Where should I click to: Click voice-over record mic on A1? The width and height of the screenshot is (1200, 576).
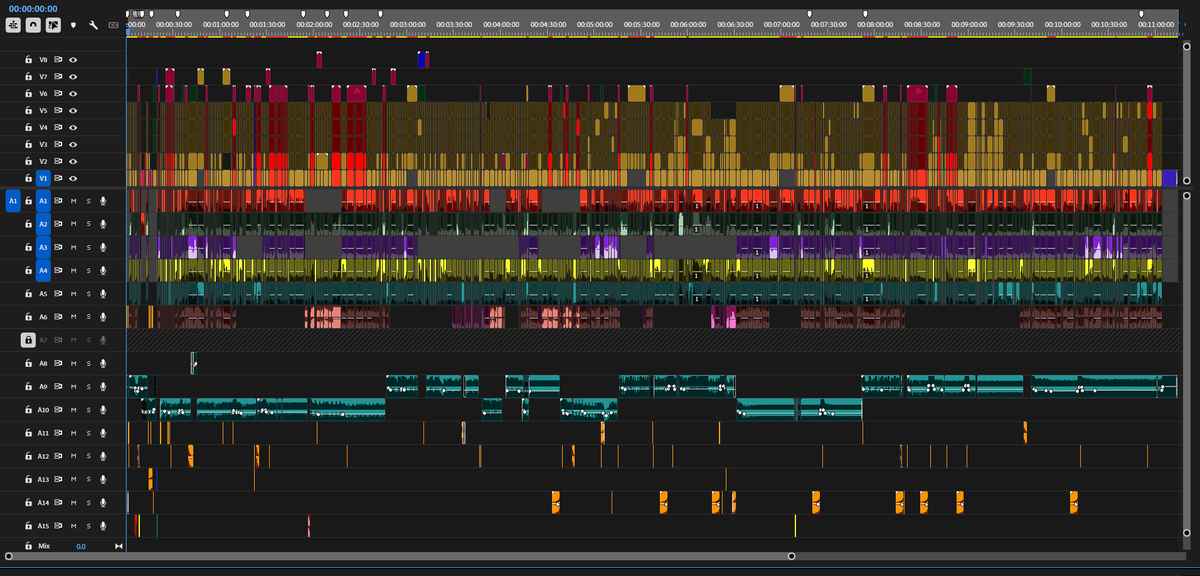103,201
